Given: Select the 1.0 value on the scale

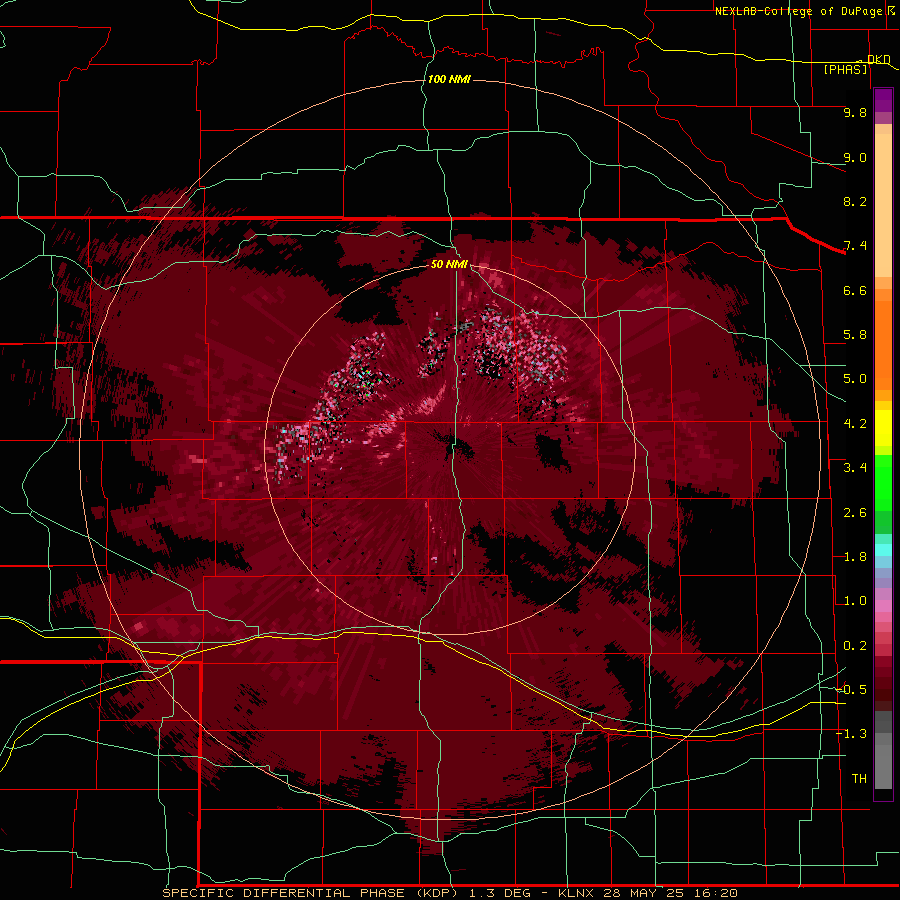Looking at the screenshot, I should [855, 601].
